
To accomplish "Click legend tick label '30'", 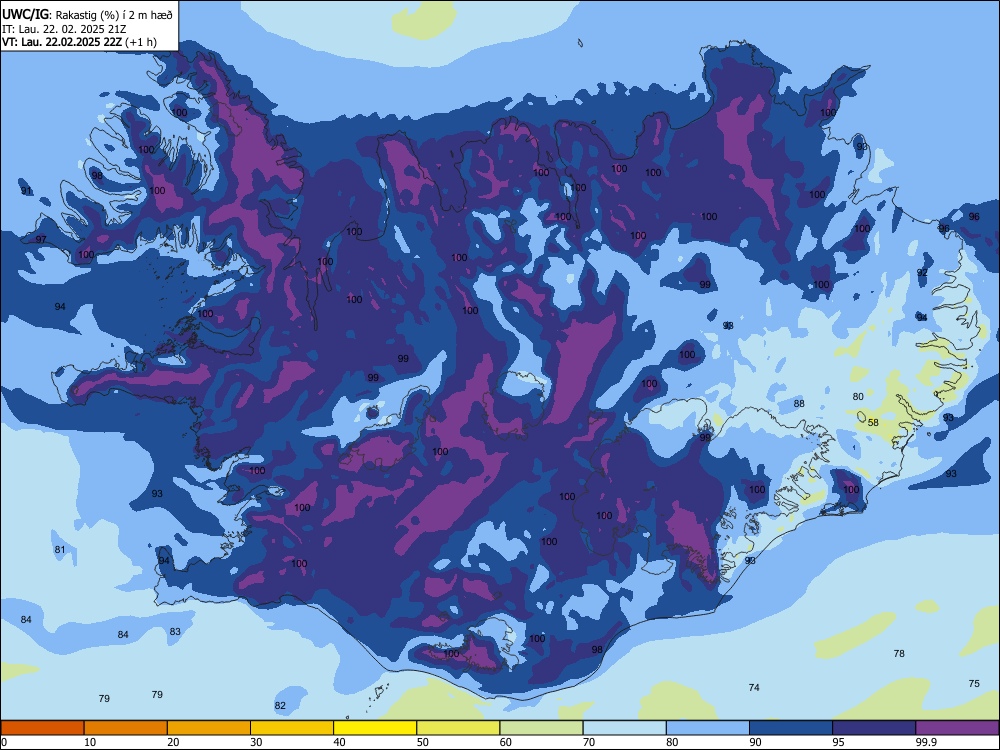I will tap(256, 742).
